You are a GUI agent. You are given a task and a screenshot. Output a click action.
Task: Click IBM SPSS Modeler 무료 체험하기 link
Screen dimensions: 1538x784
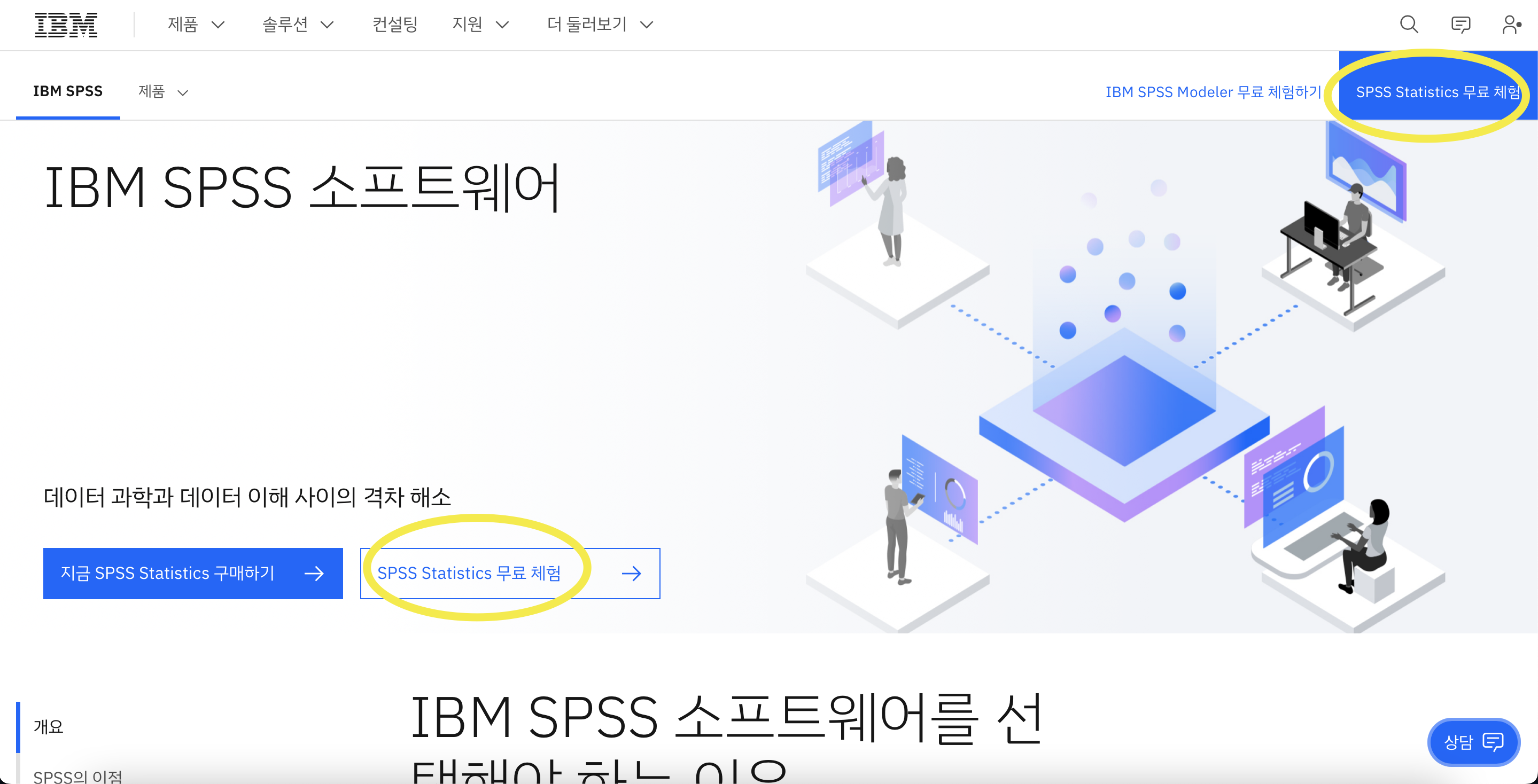pyautogui.click(x=1213, y=92)
